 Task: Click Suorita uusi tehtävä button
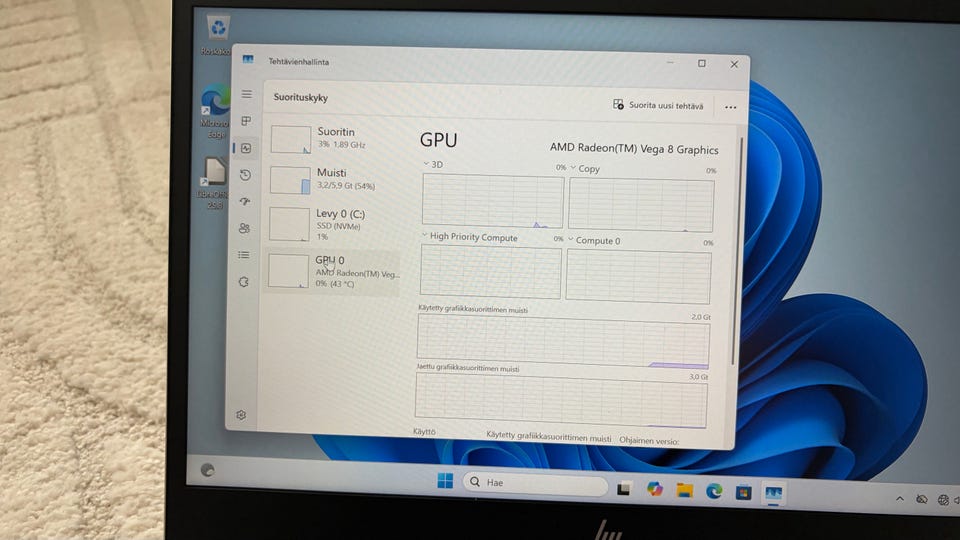click(x=658, y=105)
